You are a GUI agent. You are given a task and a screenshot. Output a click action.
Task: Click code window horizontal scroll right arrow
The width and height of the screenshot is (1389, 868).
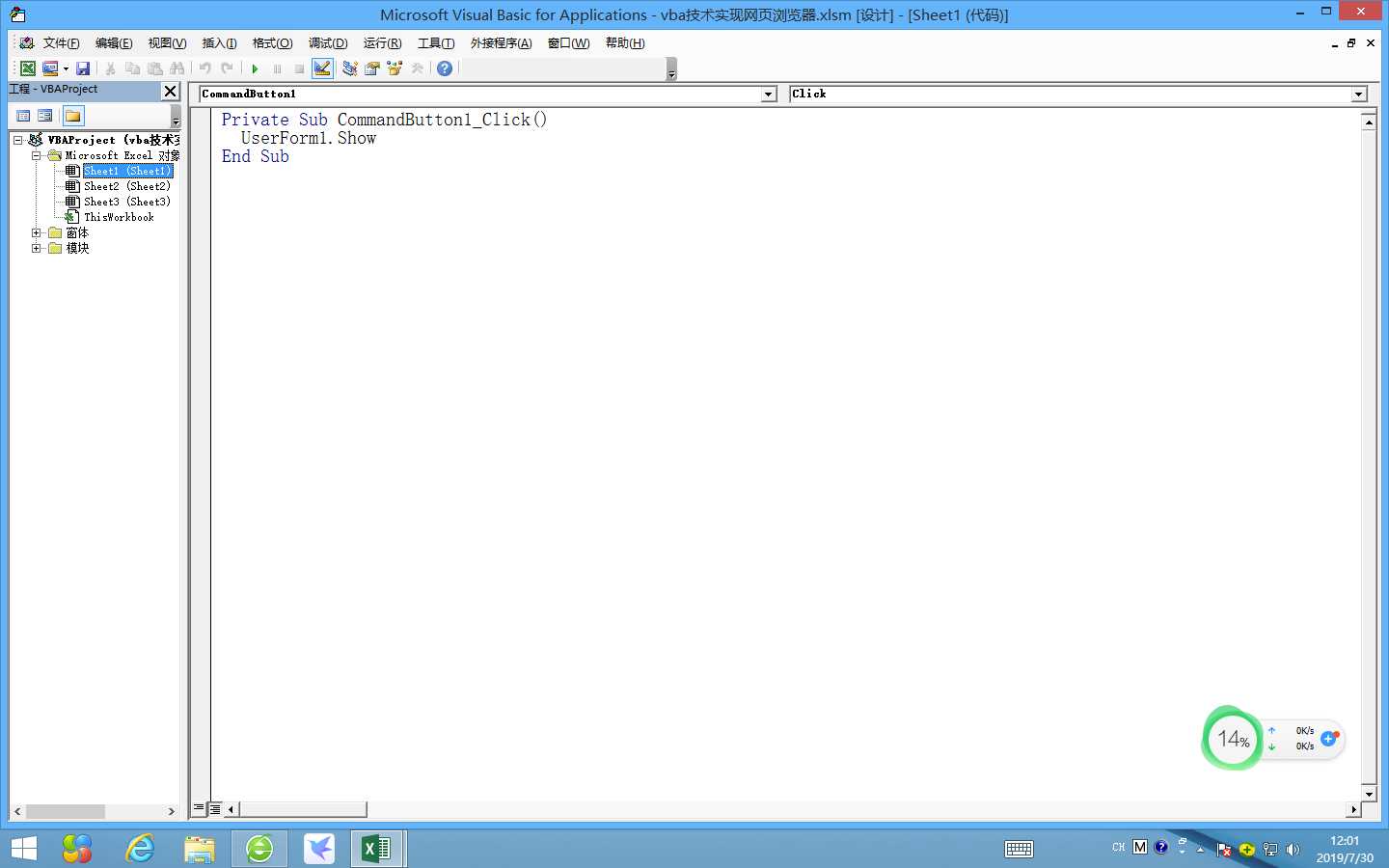click(x=1353, y=810)
